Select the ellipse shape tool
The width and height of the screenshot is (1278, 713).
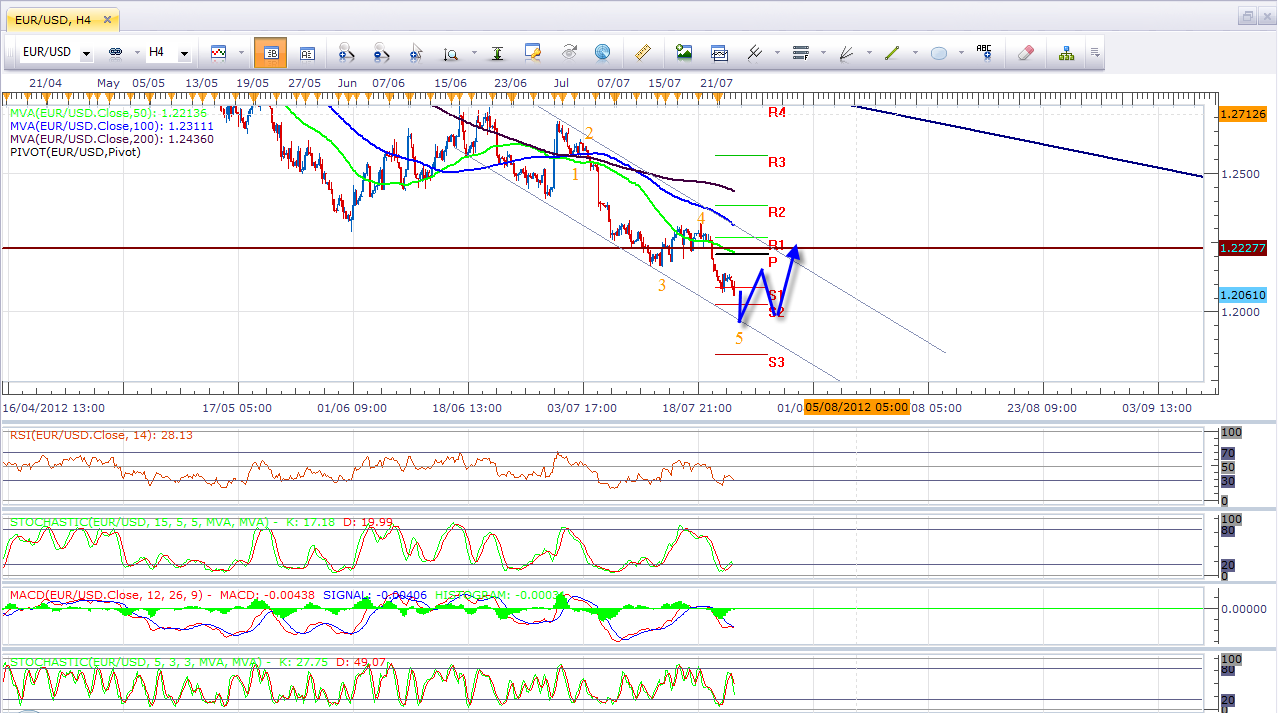click(939, 53)
